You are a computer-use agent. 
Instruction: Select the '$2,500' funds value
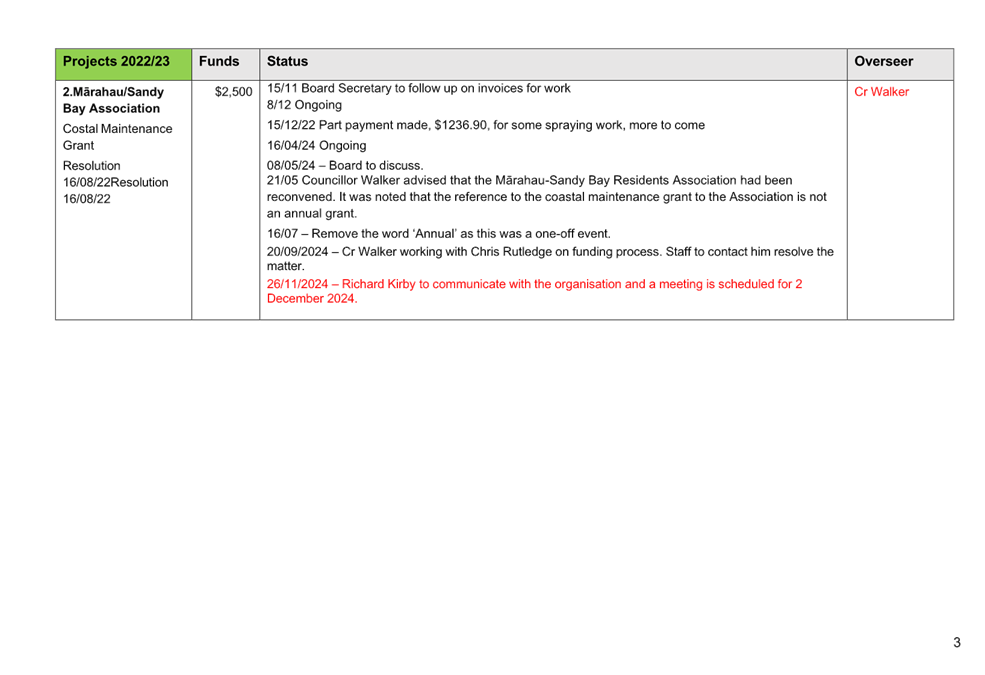(233, 92)
